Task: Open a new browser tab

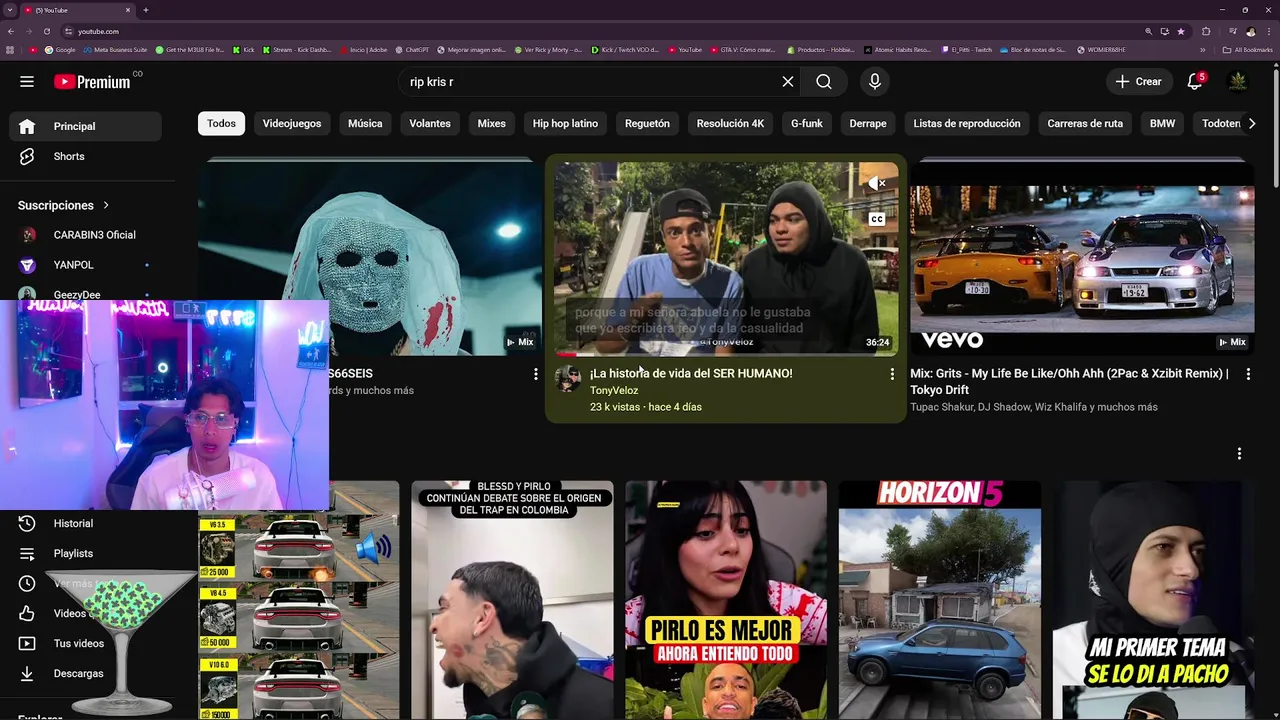Action: [146, 10]
